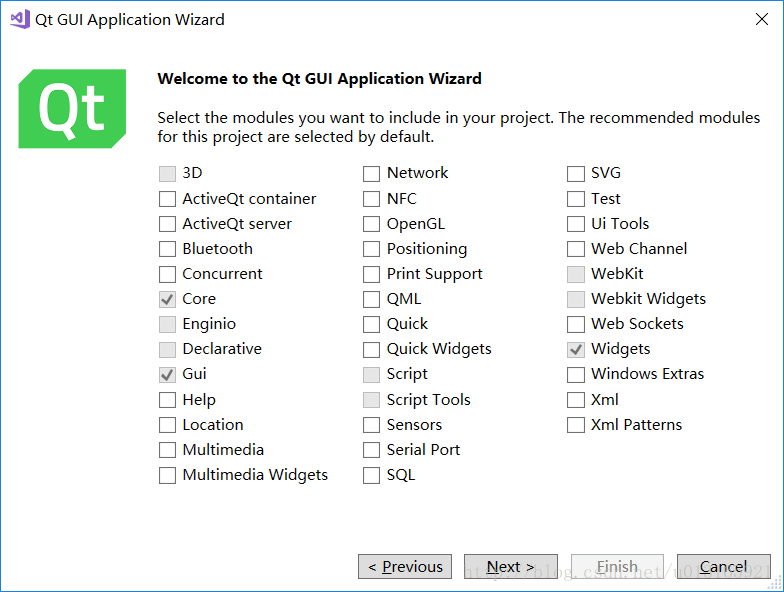
Task: Check the Windows Extras option
Action: tap(575, 374)
